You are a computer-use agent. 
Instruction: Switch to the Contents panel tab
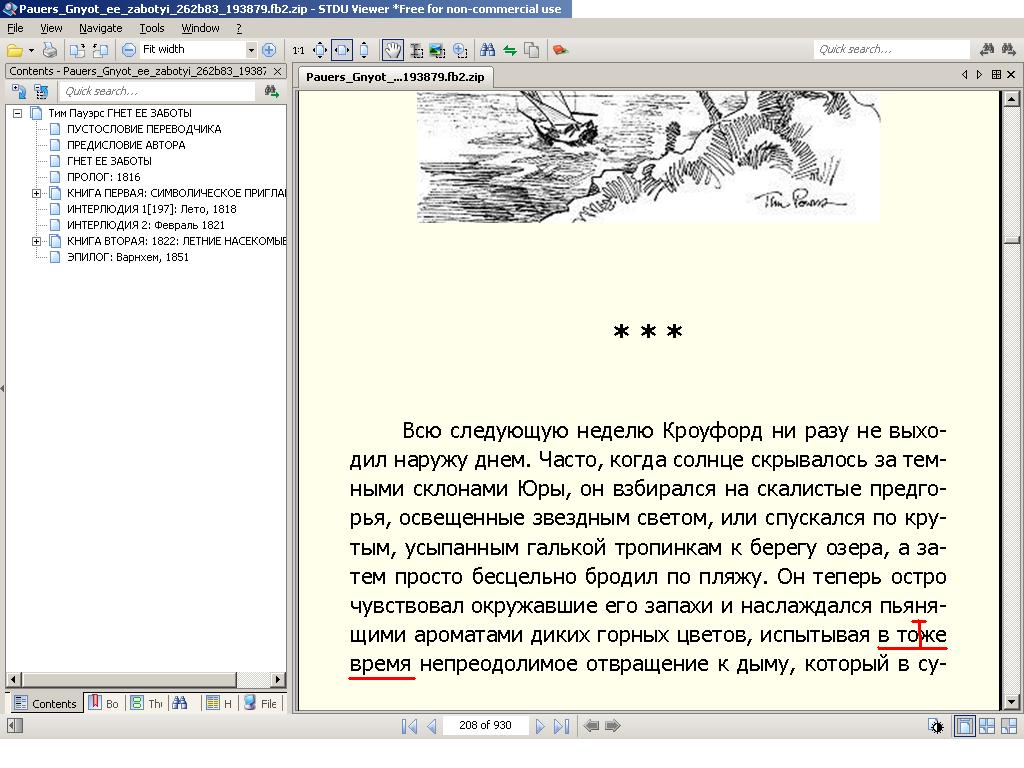tap(45, 703)
